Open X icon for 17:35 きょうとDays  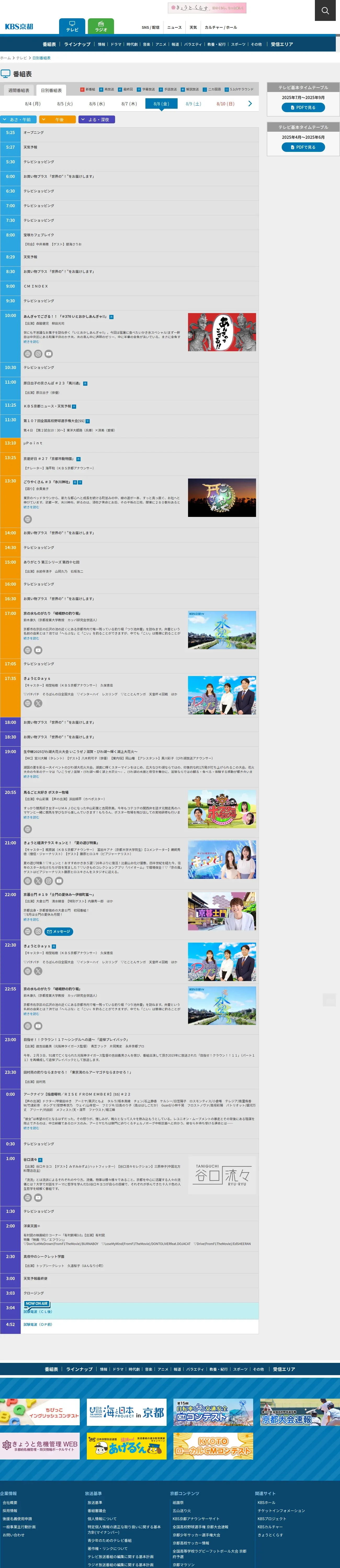(38, 703)
